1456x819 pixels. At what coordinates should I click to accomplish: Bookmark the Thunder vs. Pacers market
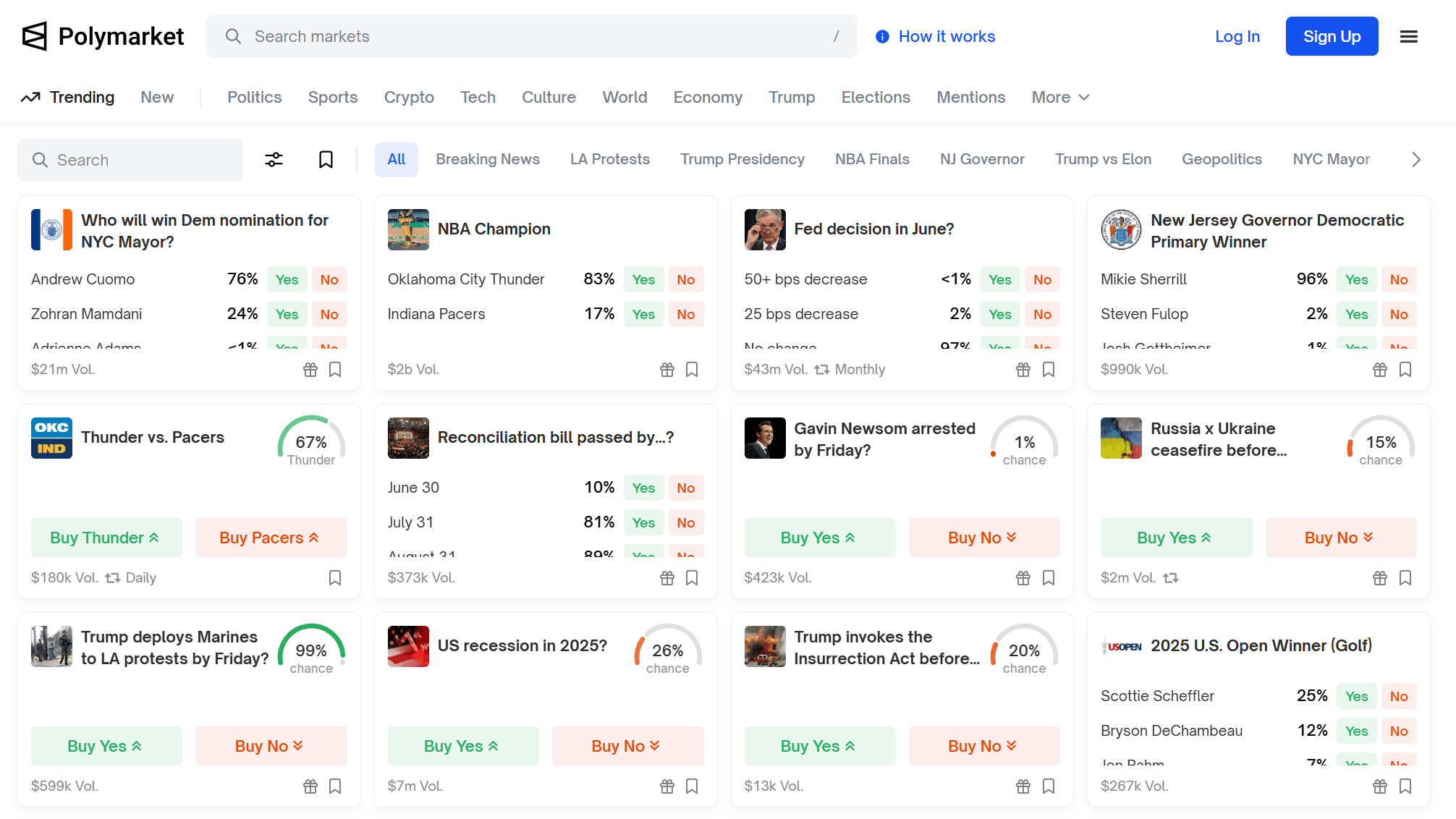(x=335, y=578)
